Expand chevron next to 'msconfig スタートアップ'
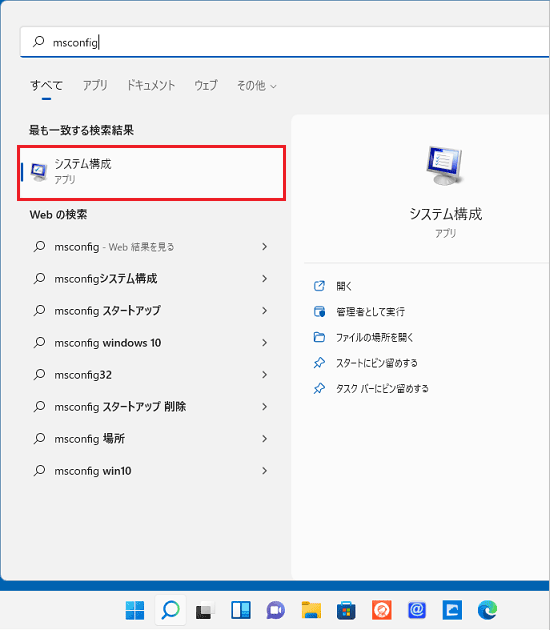This screenshot has height=630, width=550. tap(264, 311)
